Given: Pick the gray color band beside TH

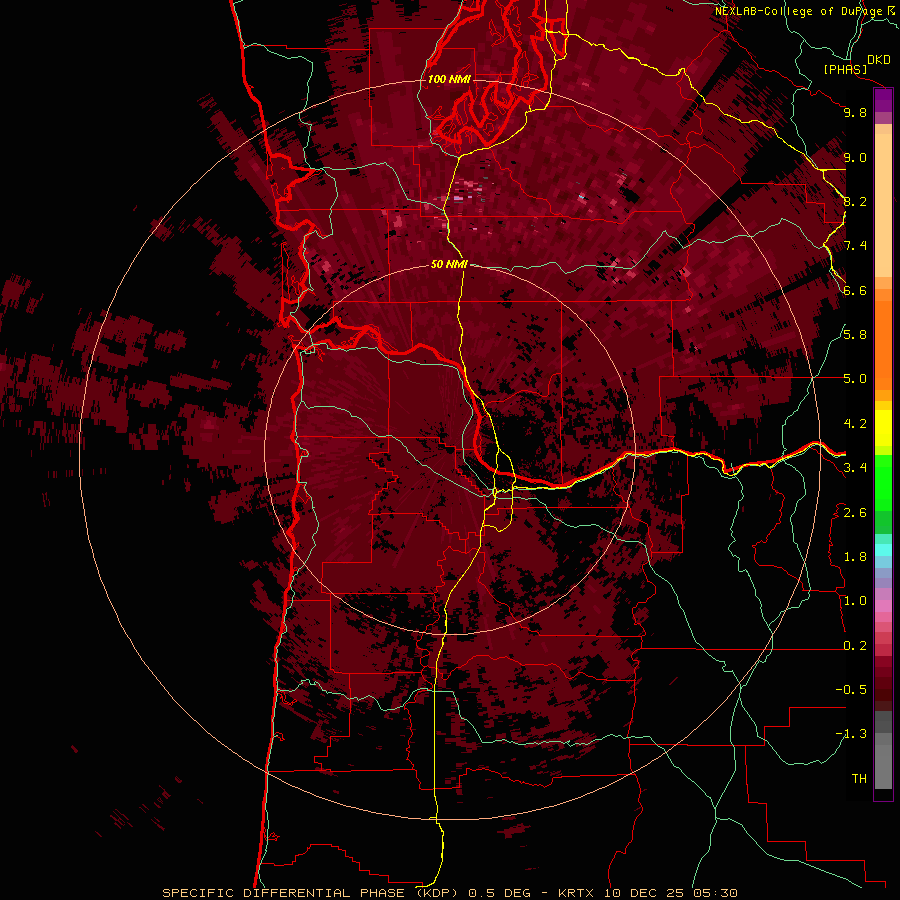Looking at the screenshot, I should (883, 769).
